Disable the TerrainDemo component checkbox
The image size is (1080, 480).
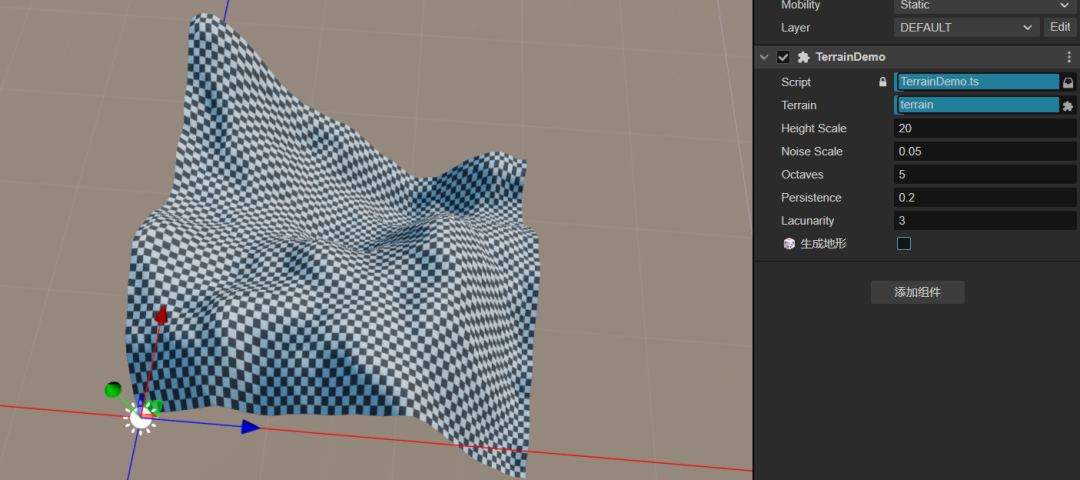tap(783, 57)
